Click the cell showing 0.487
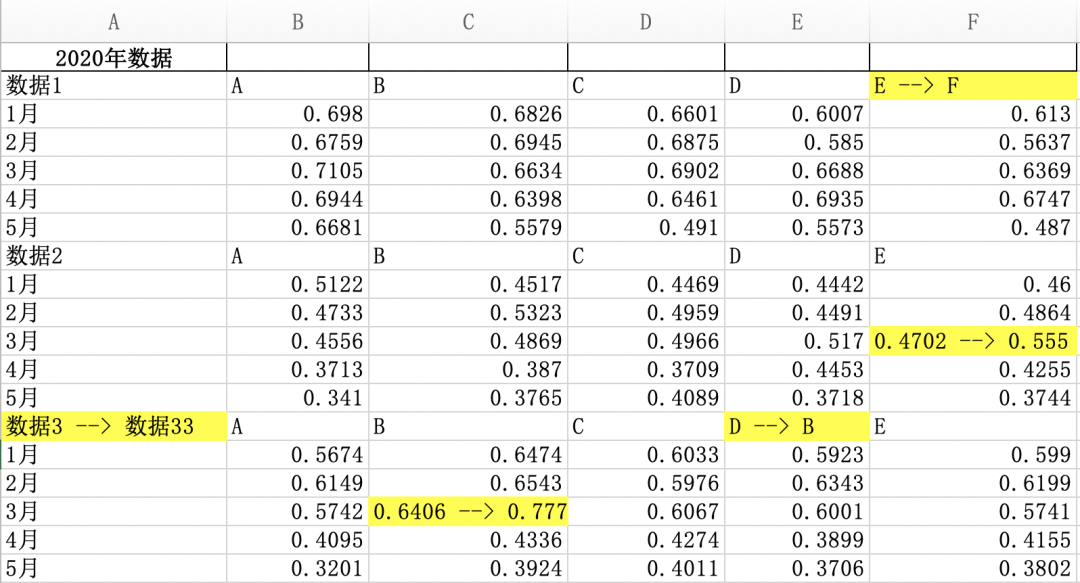The height and width of the screenshot is (583, 1080). click(x=973, y=227)
